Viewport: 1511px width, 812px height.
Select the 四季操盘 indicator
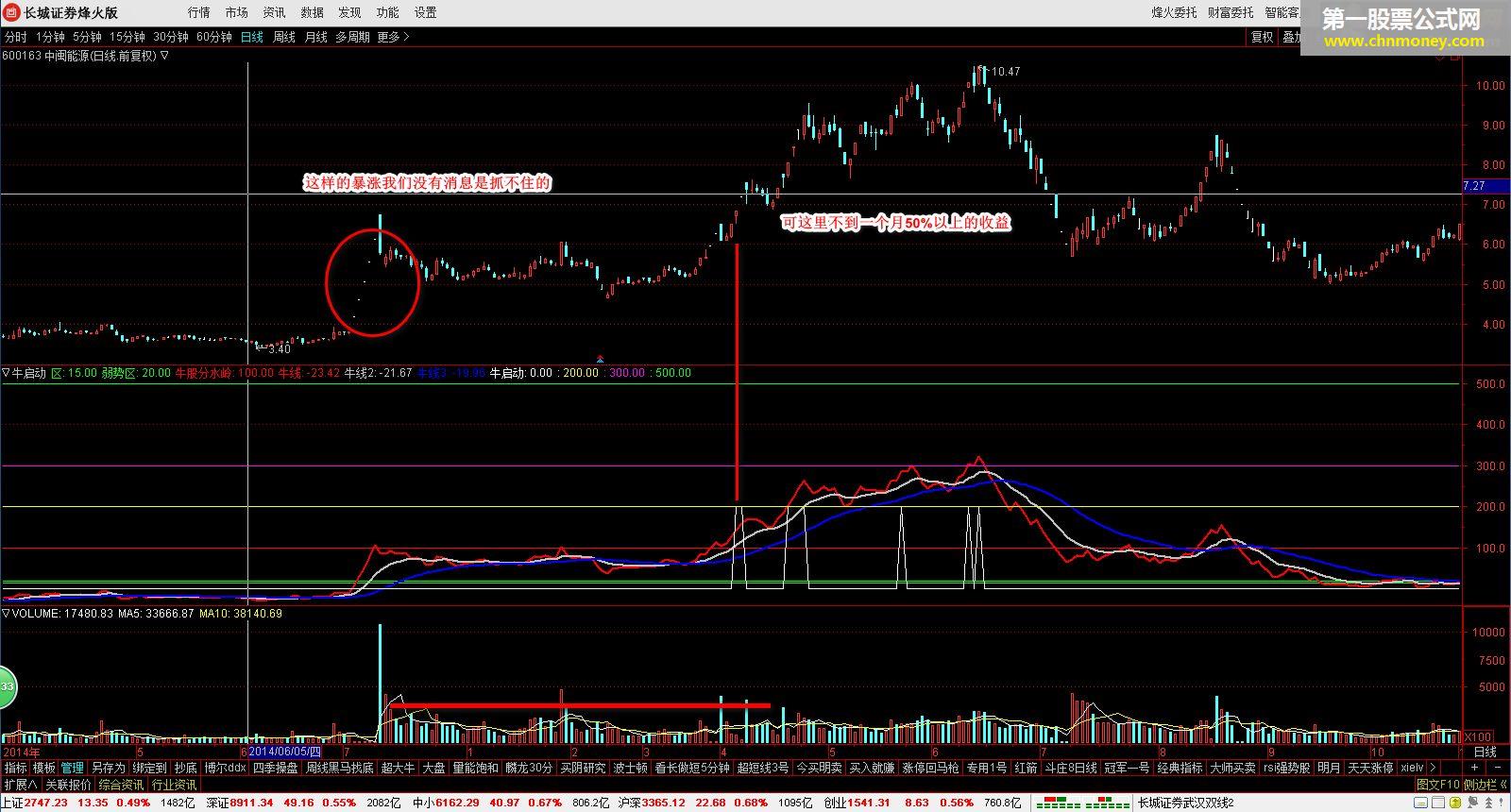(x=275, y=768)
